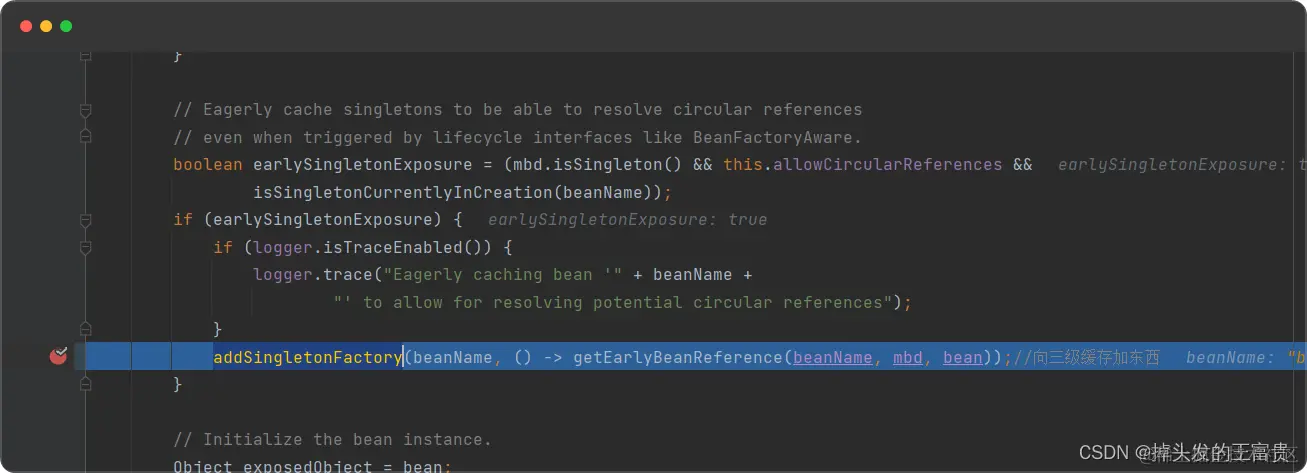
Task: Click the green maximize window button
Action: (66, 26)
